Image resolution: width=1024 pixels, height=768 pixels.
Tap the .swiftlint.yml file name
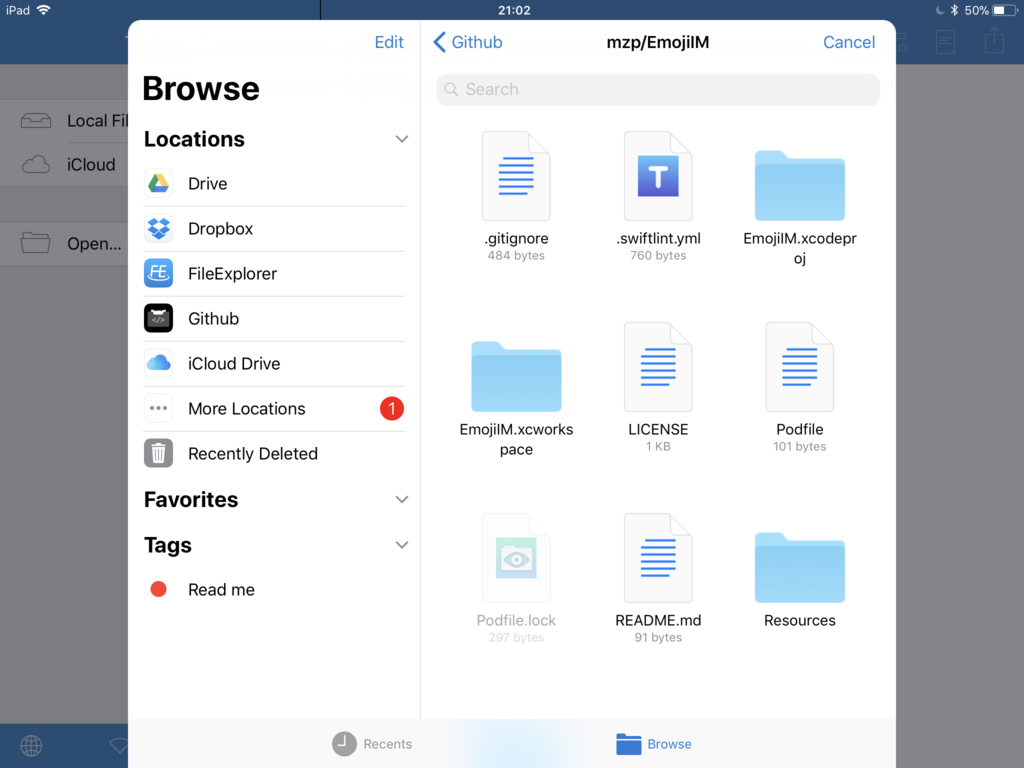658,238
